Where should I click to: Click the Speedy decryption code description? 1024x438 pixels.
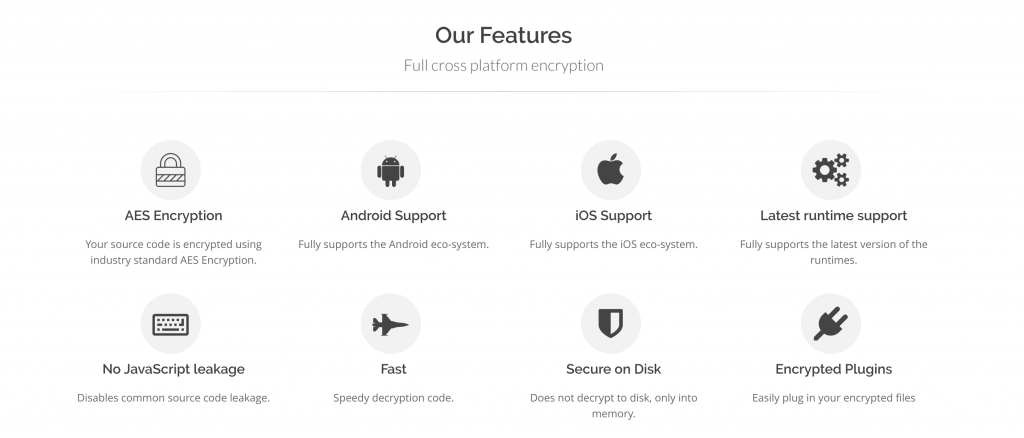pos(394,398)
